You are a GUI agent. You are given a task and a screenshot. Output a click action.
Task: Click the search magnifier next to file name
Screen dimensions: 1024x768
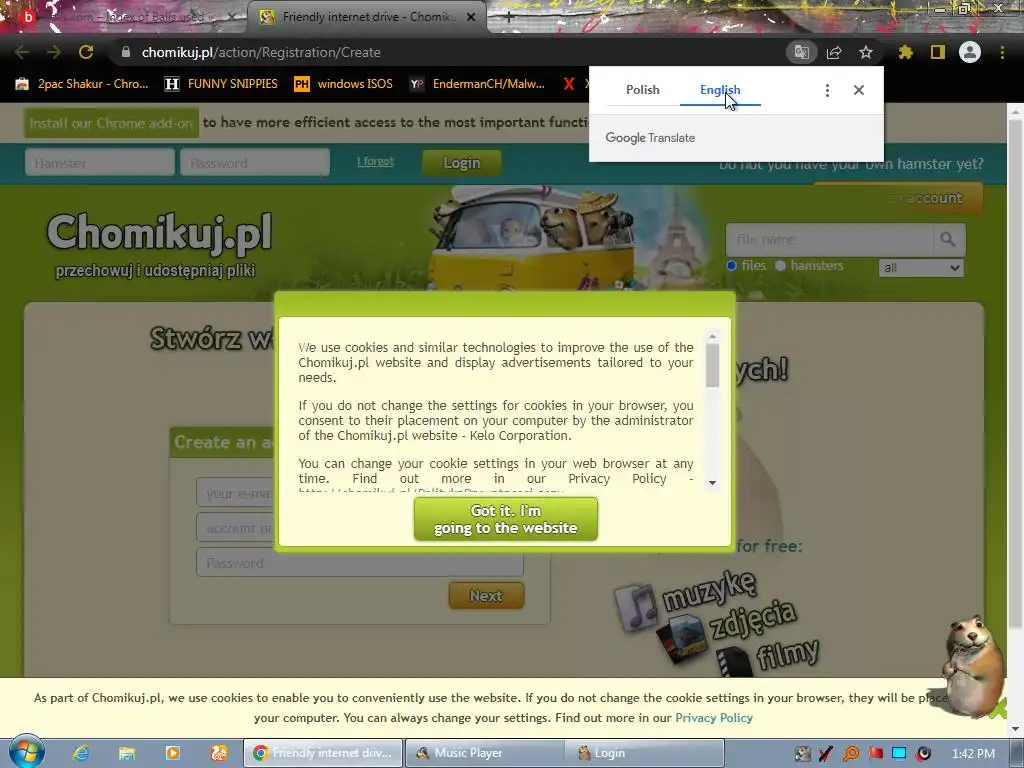click(x=948, y=240)
